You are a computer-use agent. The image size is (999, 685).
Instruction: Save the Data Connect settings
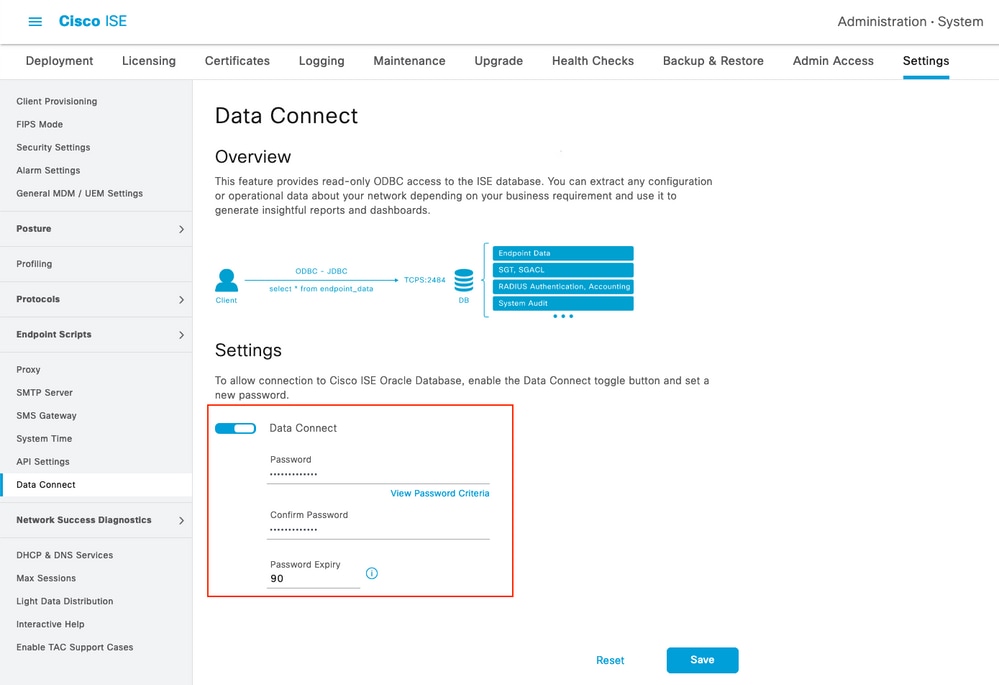pyautogui.click(x=702, y=660)
